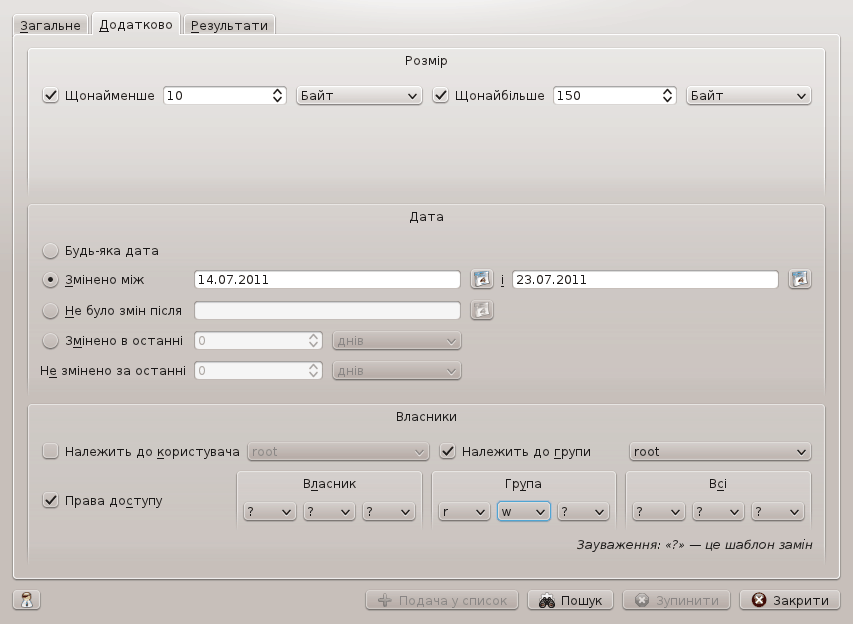Open the first Власник permission dropdown
Image resolution: width=853 pixels, height=624 pixels.
coord(269,512)
